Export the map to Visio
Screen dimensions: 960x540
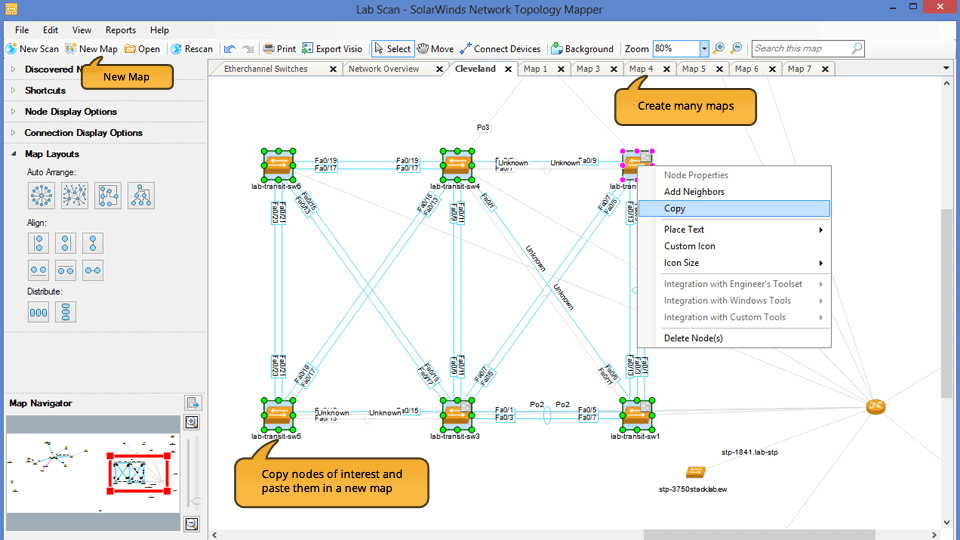coord(332,49)
